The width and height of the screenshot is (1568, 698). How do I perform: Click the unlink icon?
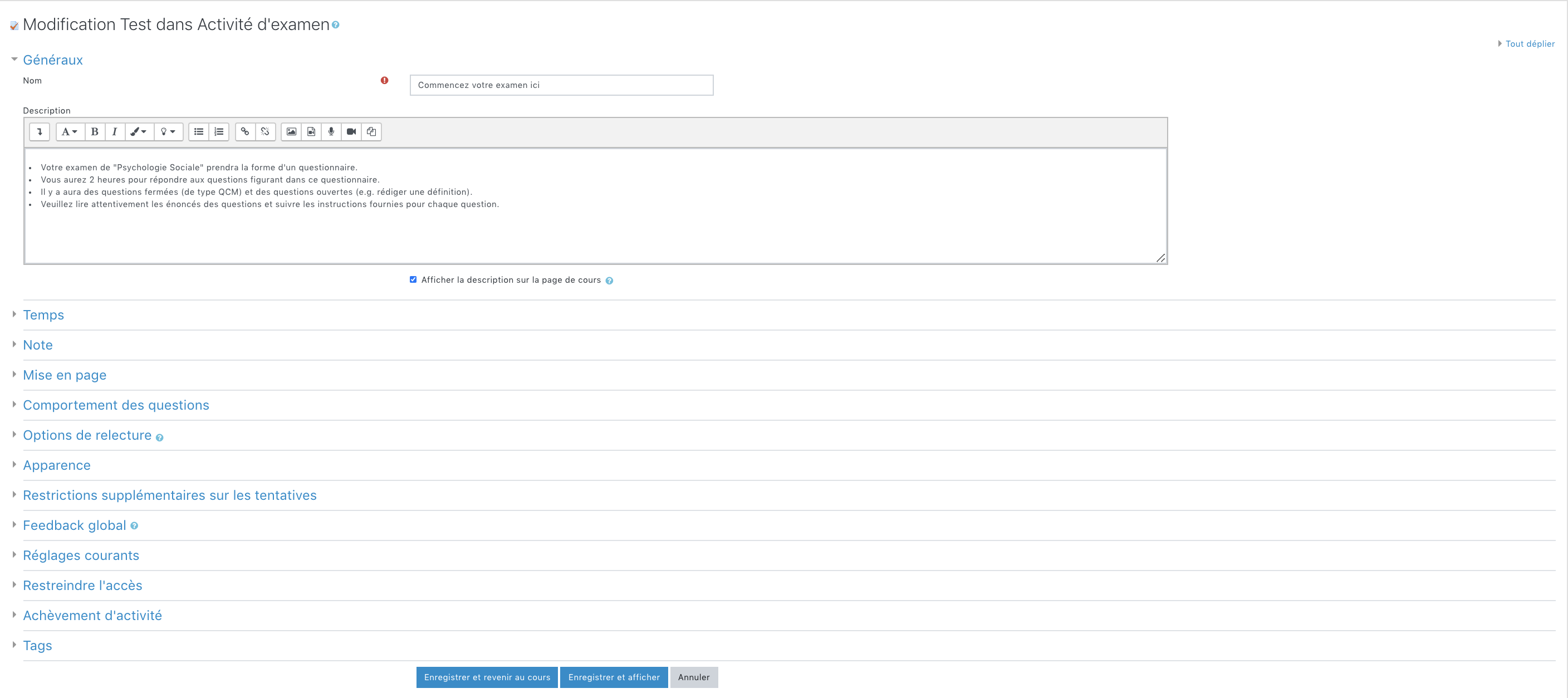tap(265, 131)
